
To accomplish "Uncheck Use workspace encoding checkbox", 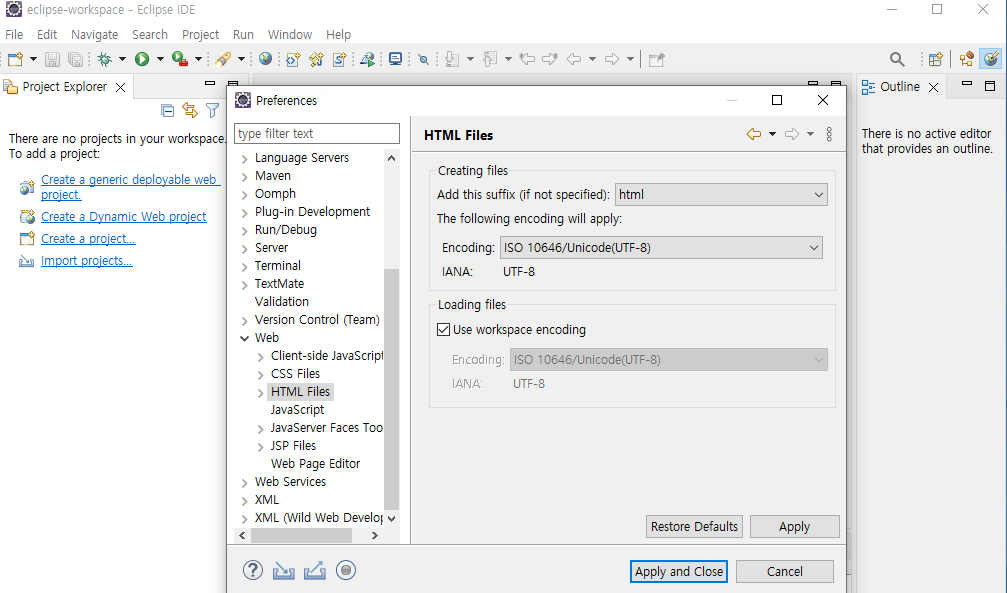I will (444, 330).
